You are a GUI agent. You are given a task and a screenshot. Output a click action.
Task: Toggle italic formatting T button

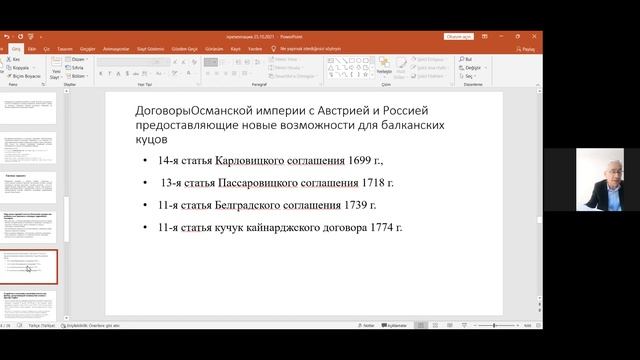pos(109,73)
